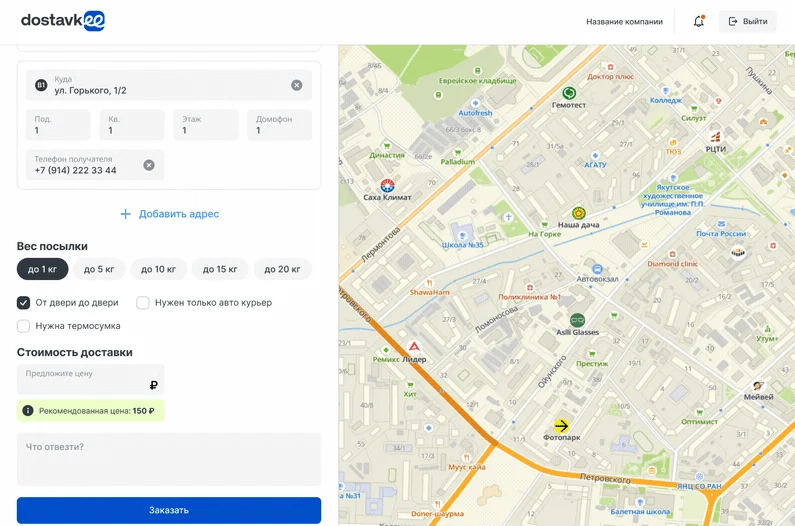This screenshot has width=795, height=526.
Task: Click the Что отвезти? text area
Action: pos(169,460)
